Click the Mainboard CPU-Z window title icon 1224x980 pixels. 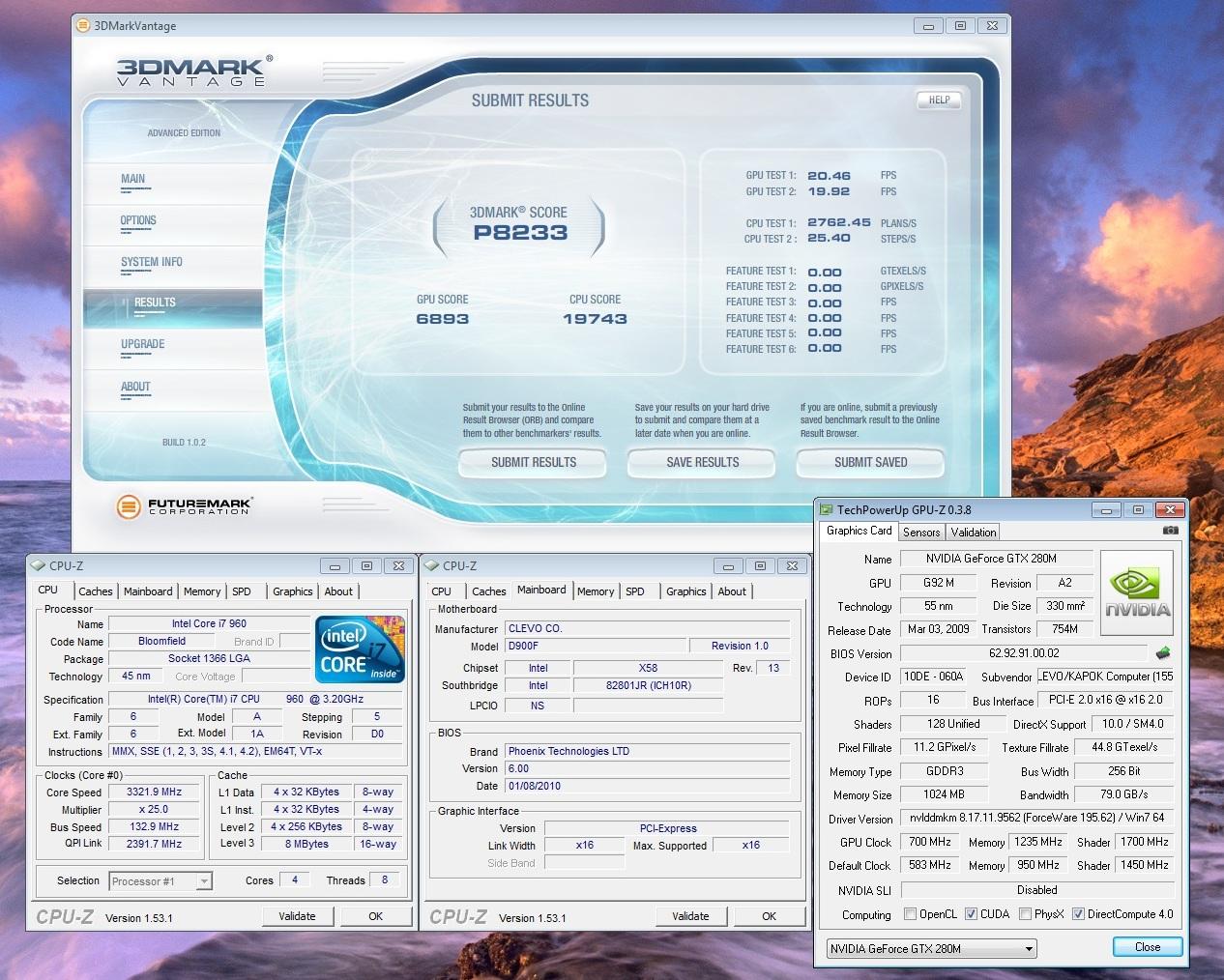pyautogui.click(x=431, y=565)
